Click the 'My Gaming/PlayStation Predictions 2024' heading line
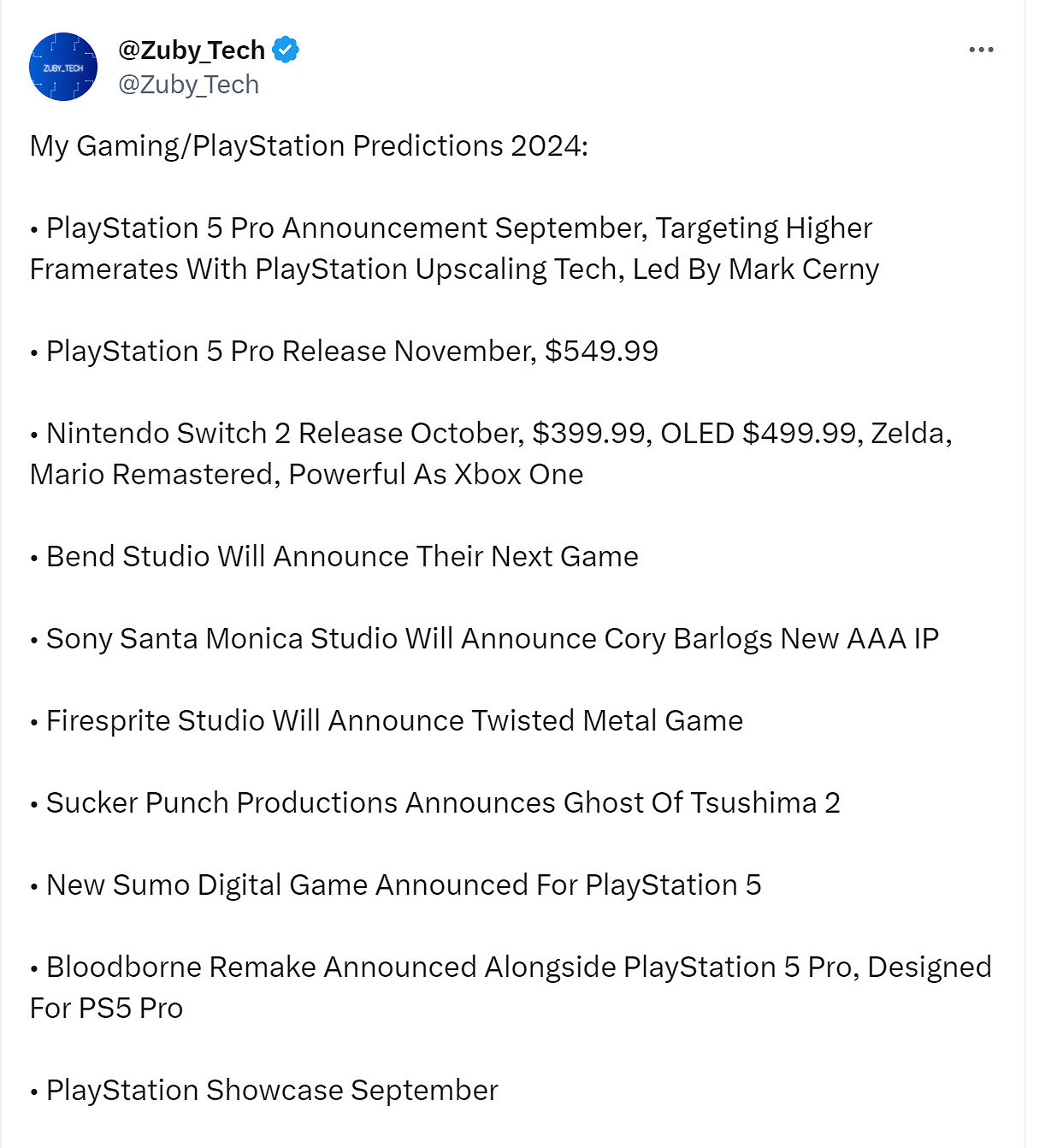 coord(309,146)
